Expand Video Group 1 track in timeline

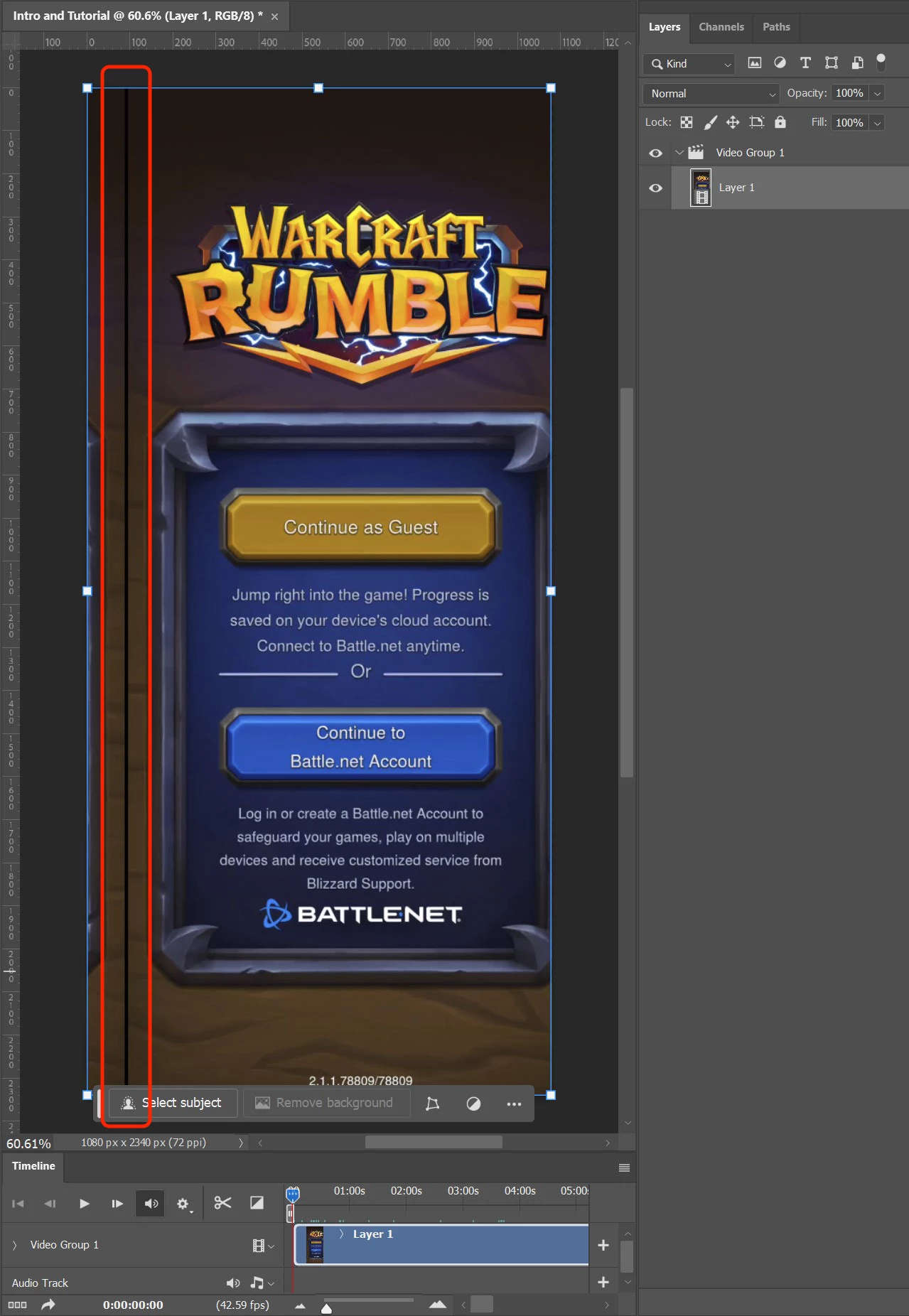tap(14, 1245)
